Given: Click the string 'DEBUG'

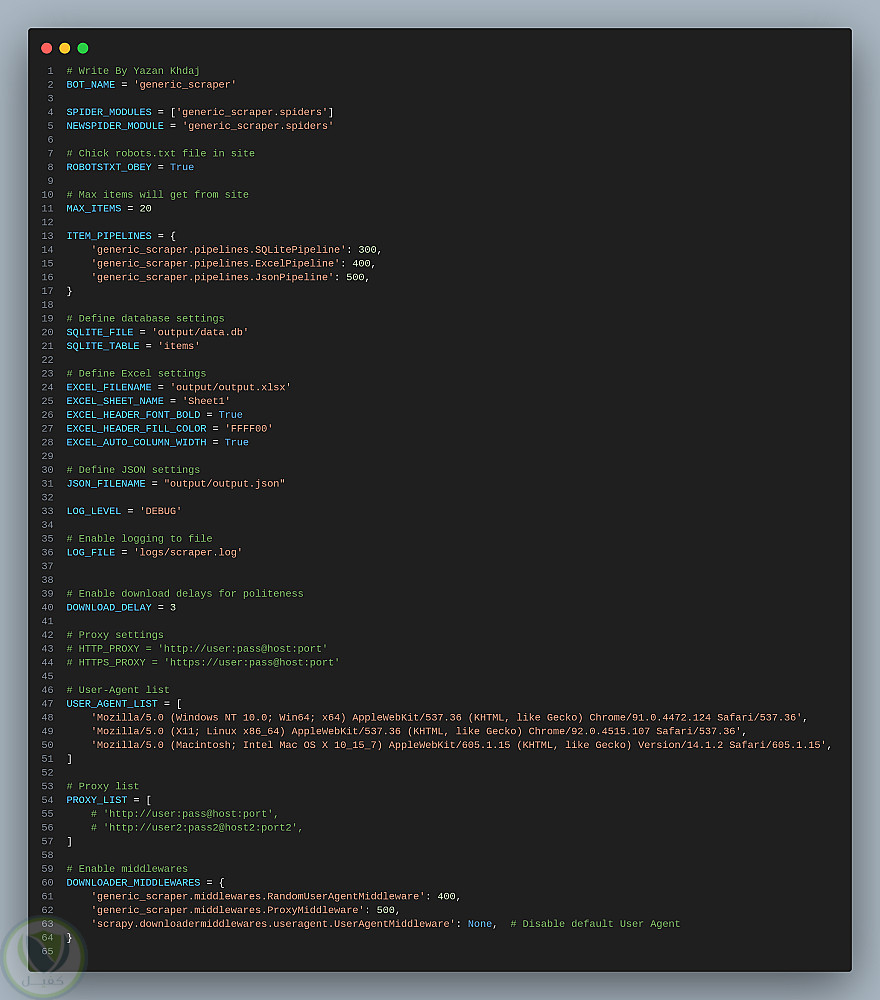Looking at the screenshot, I should tap(161, 511).
